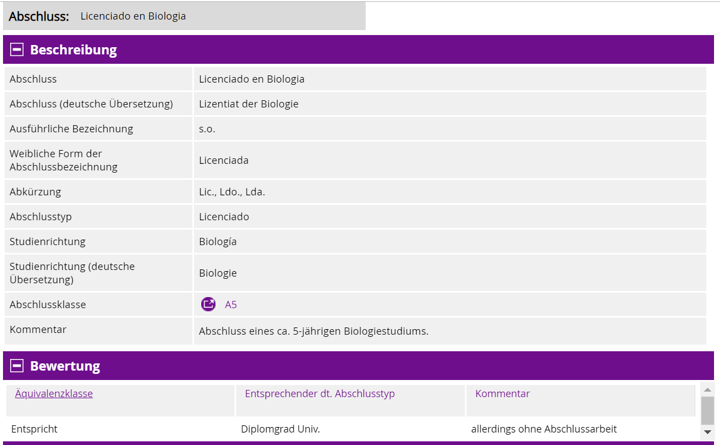Select the 'Biología' Studienrichtung value
The width and height of the screenshot is (720, 445).
coord(218,242)
